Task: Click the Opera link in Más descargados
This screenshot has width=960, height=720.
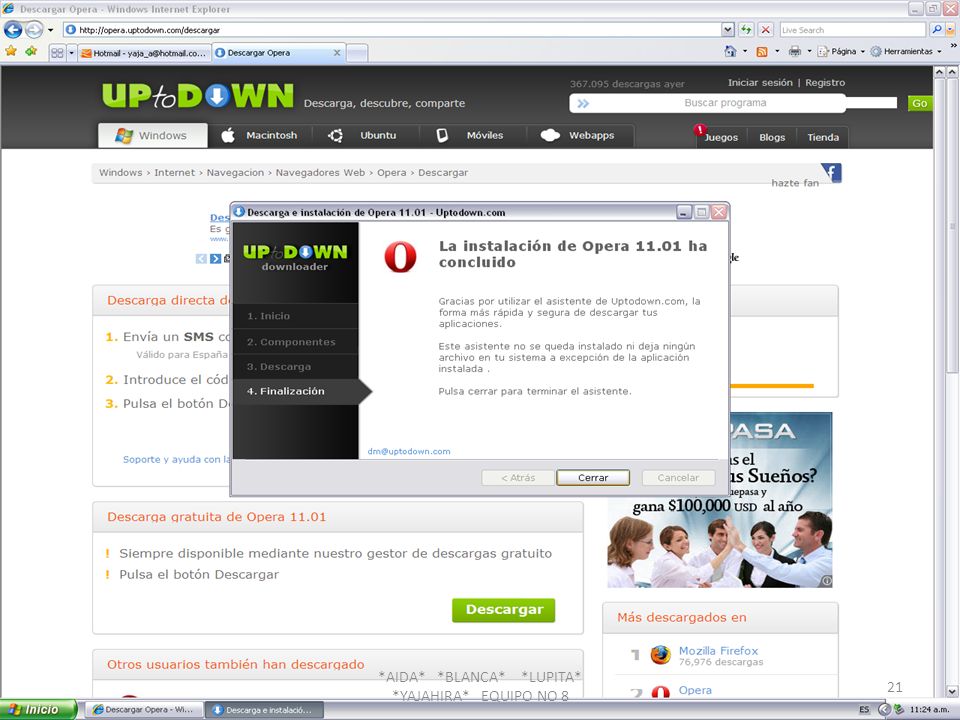Action: 695,690
